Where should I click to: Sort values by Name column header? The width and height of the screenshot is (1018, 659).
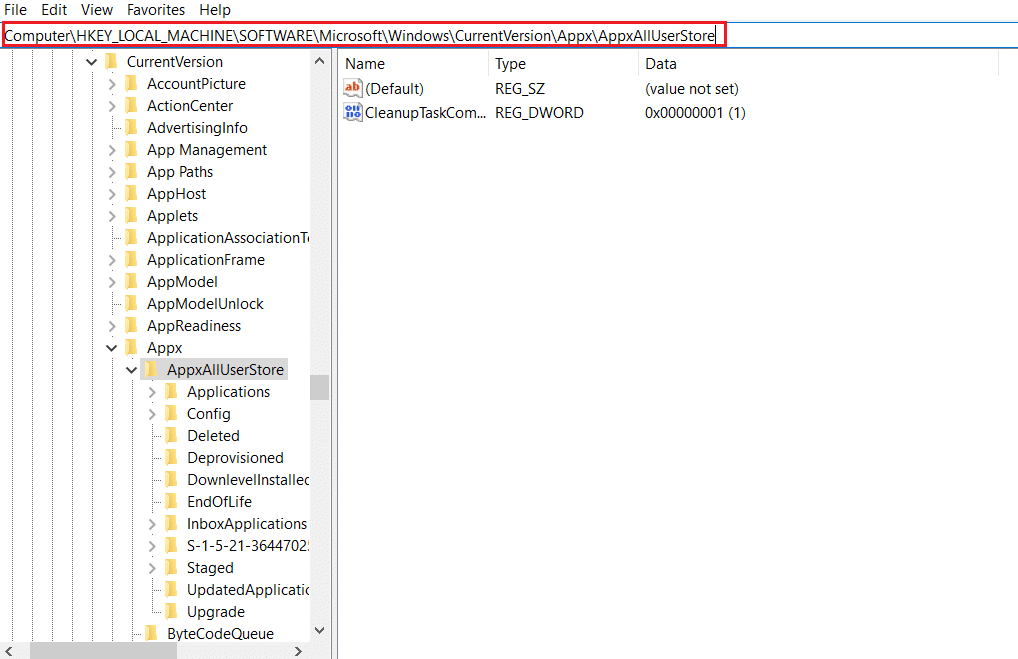tap(365, 64)
